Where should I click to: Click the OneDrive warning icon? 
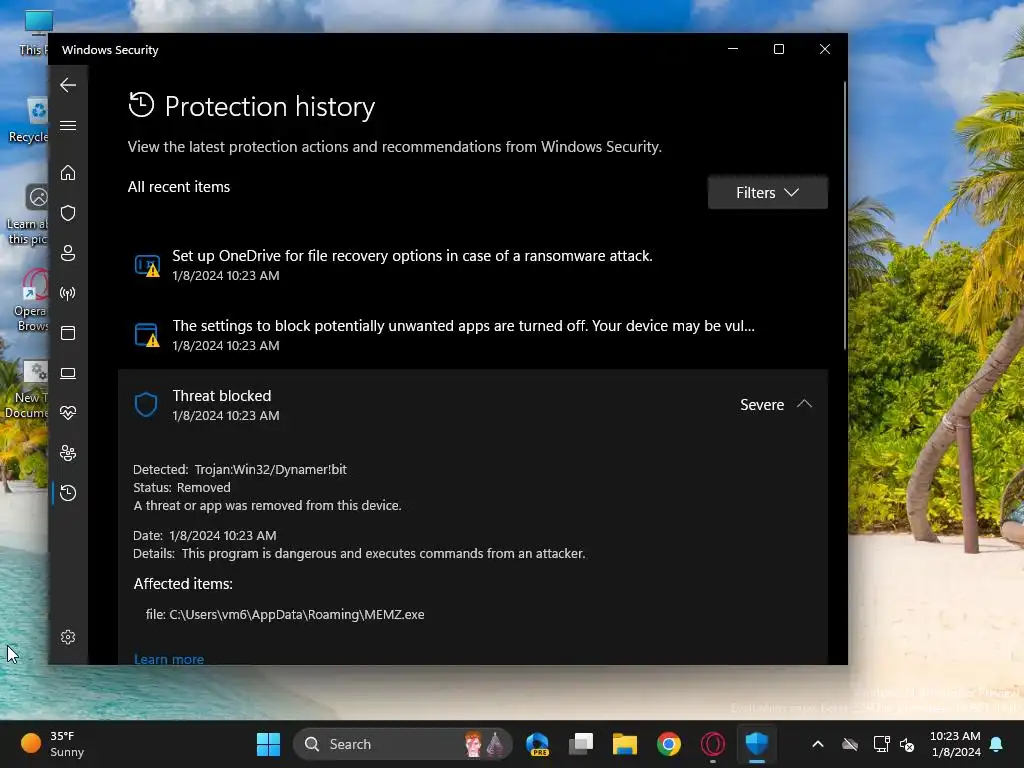point(147,266)
